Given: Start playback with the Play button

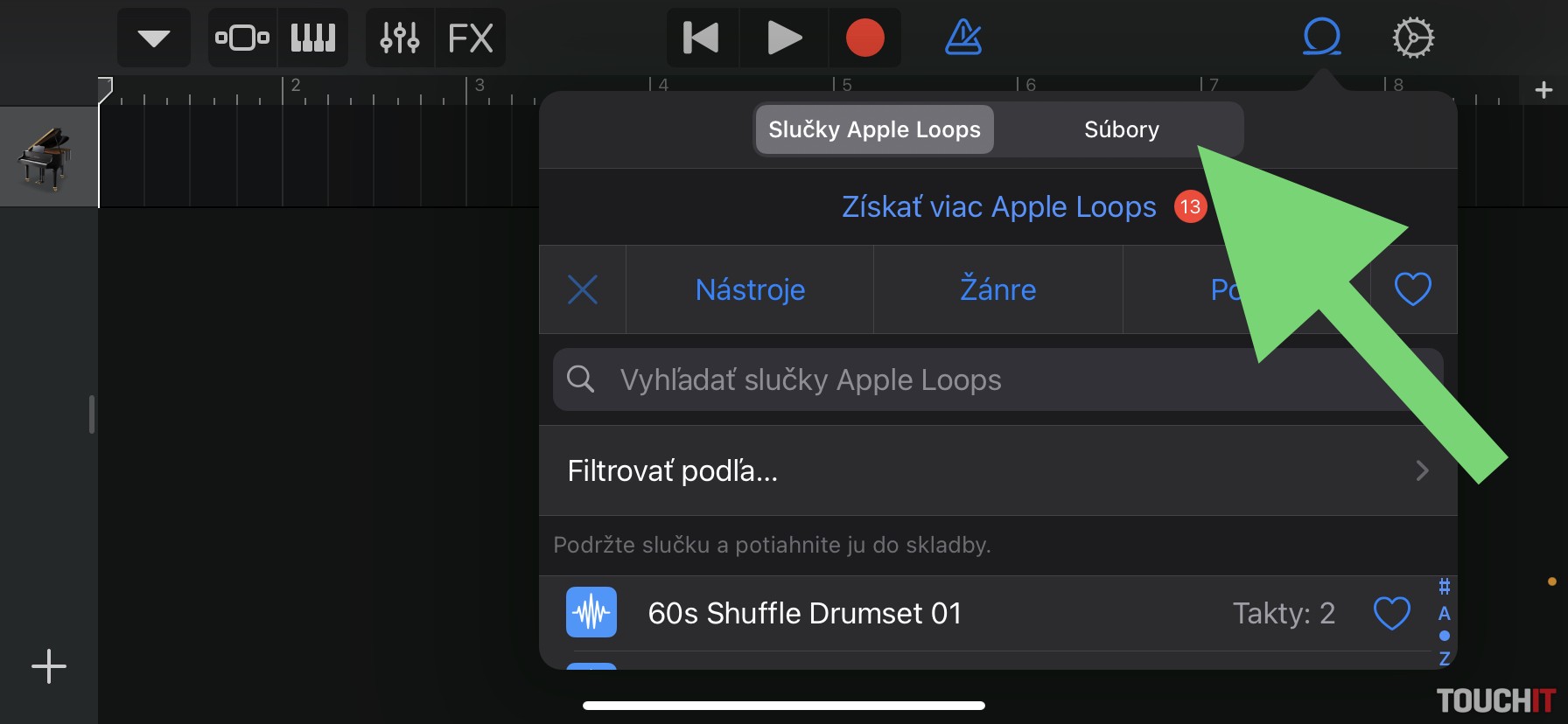Looking at the screenshot, I should [784, 38].
